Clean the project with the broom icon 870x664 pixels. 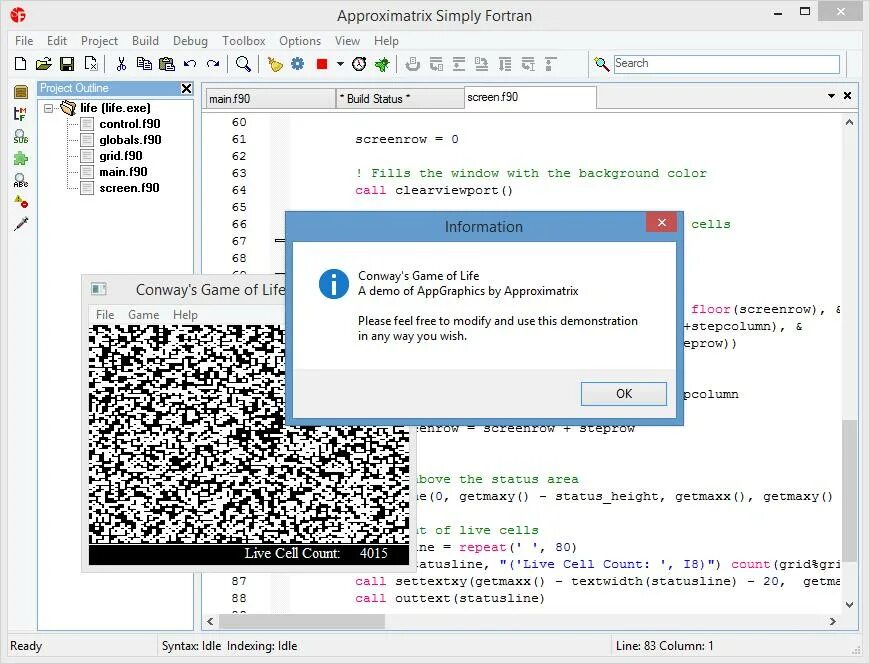pos(275,64)
